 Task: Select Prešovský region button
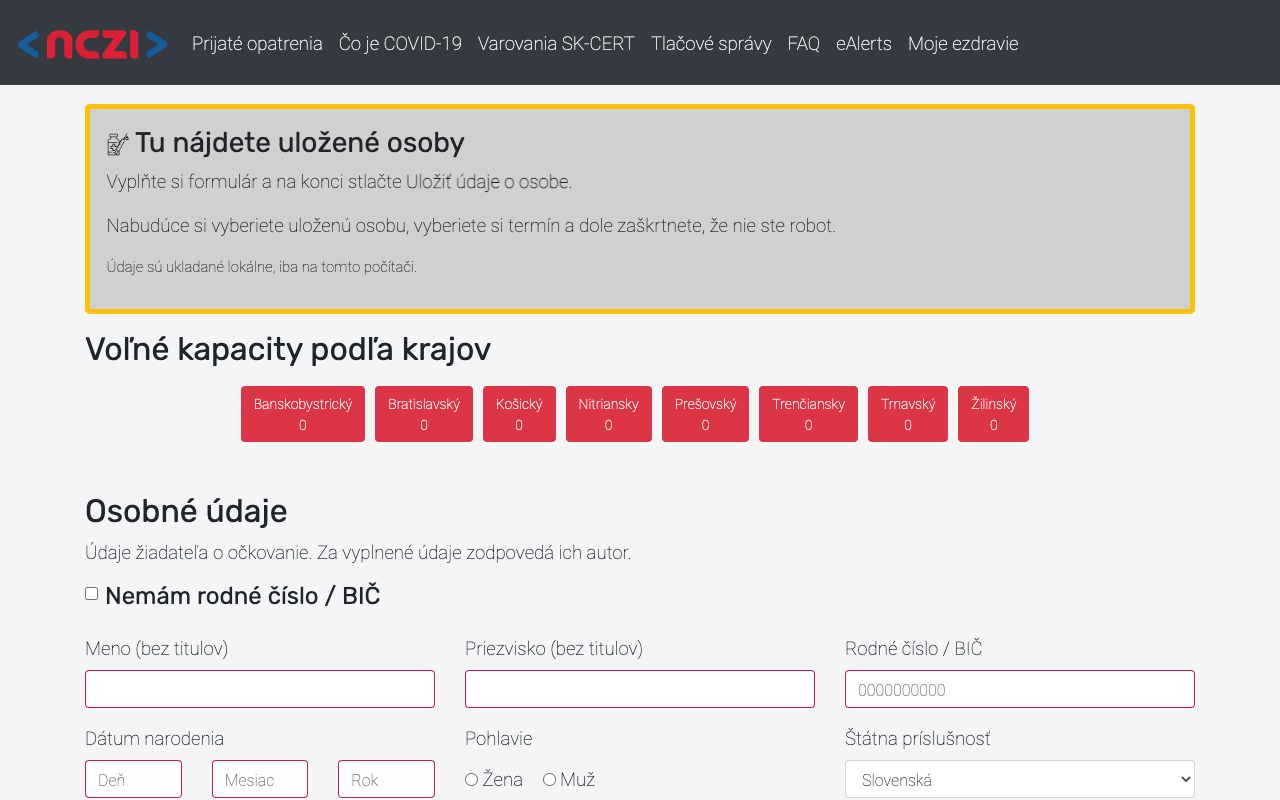pyautogui.click(x=705, y=414)
